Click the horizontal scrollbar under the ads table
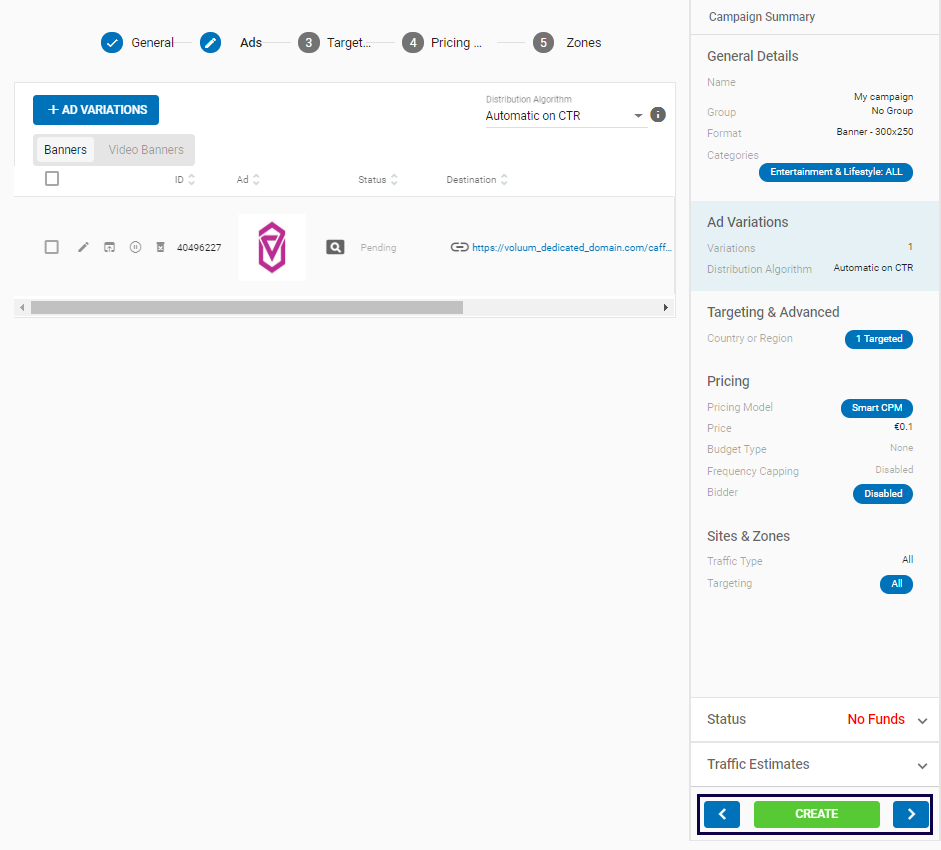Screen dimensions: 941x850 coord(246,308)
